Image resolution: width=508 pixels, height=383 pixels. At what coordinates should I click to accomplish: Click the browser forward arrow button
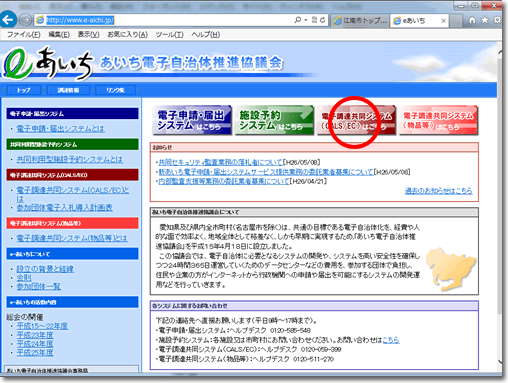[x=25, y=20]
